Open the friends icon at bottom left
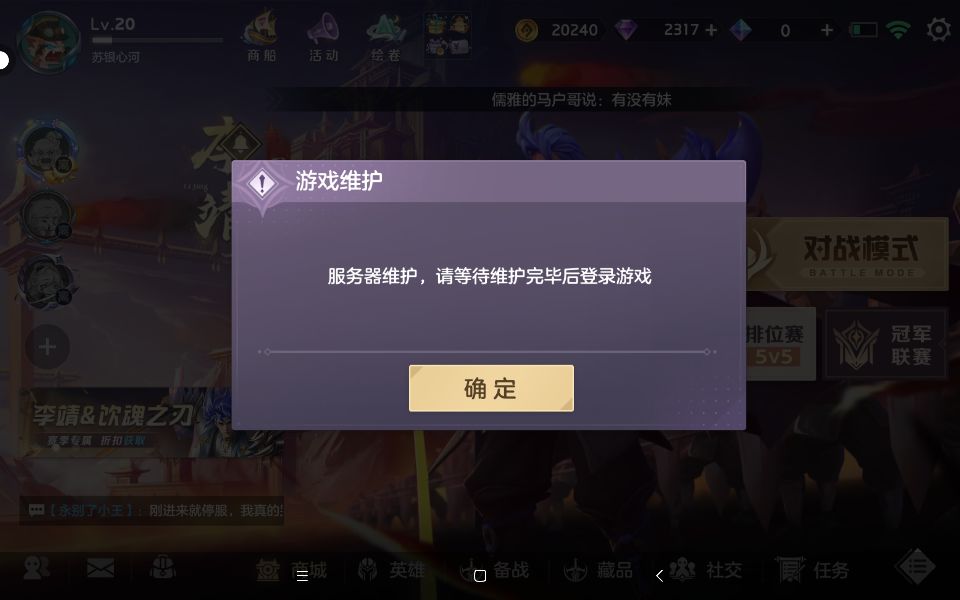The height and width of the screenshot is (600, 960). [x=36, y=568]
